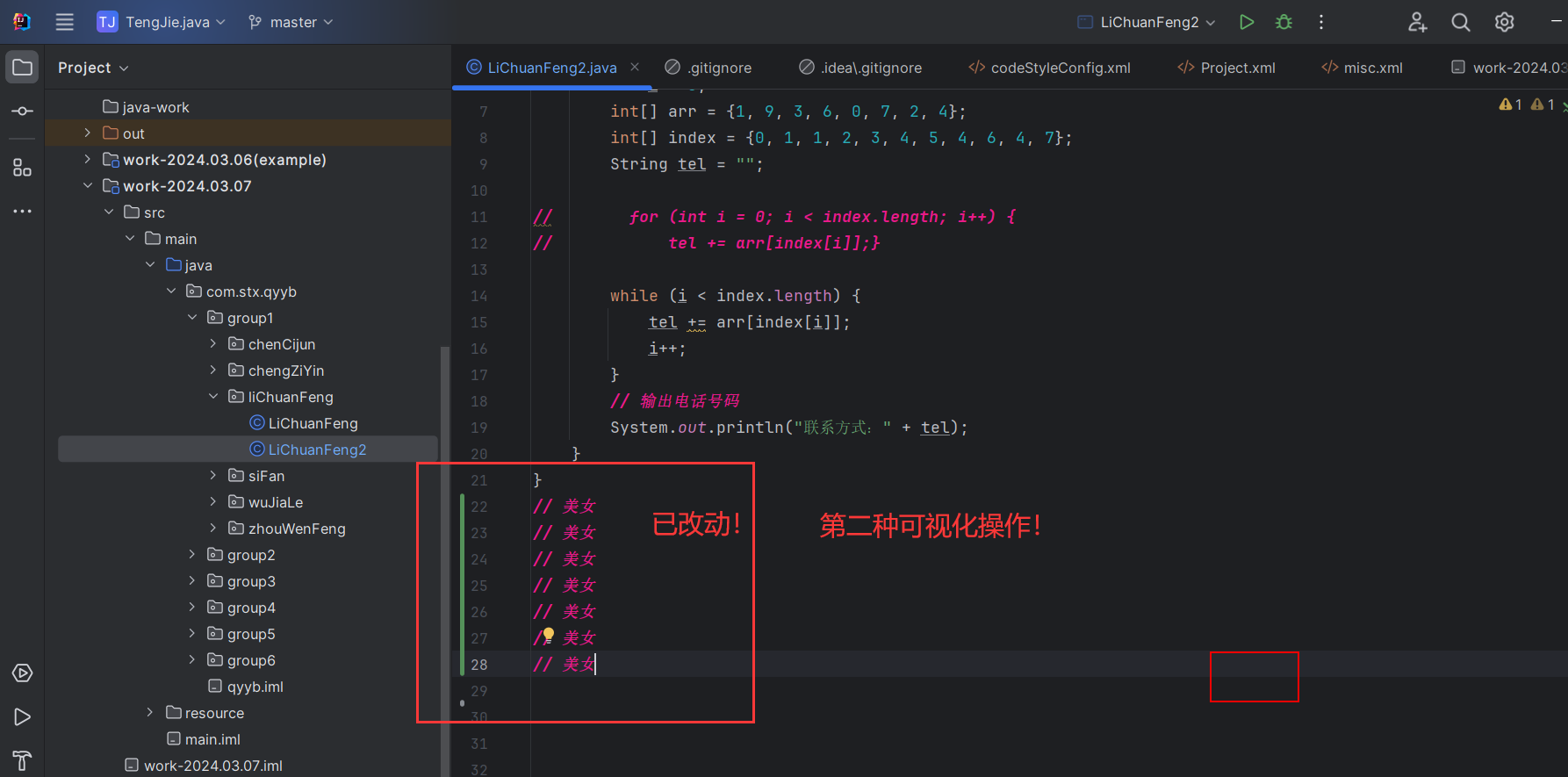This screenshot has height=777, width=1568.
Task: Open the Project view mode dropdown
Action: point(93,68)
